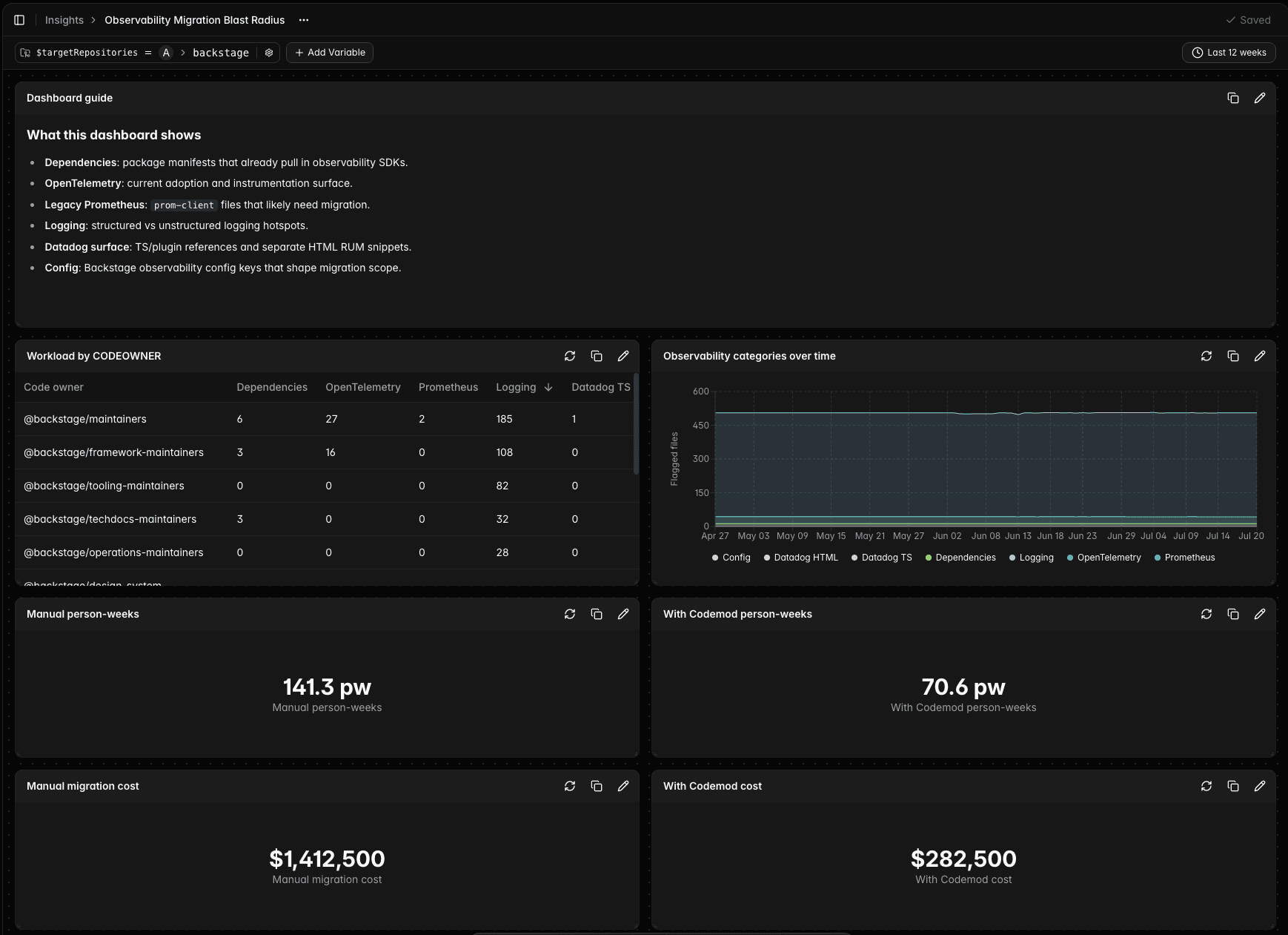Image resolution: width=1288 pixels, height=935 pixels.
Task: Click the 70.6 pw value
Action: click(963, 687)
